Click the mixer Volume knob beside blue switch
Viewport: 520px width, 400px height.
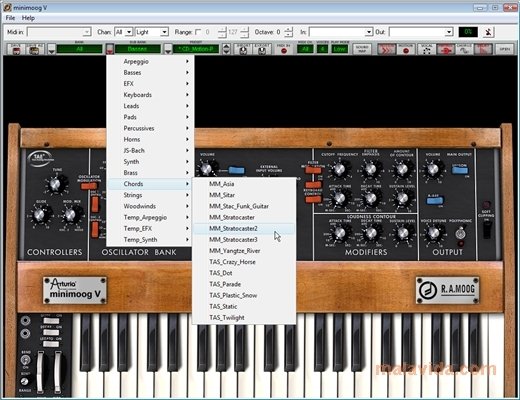[207, 168]
